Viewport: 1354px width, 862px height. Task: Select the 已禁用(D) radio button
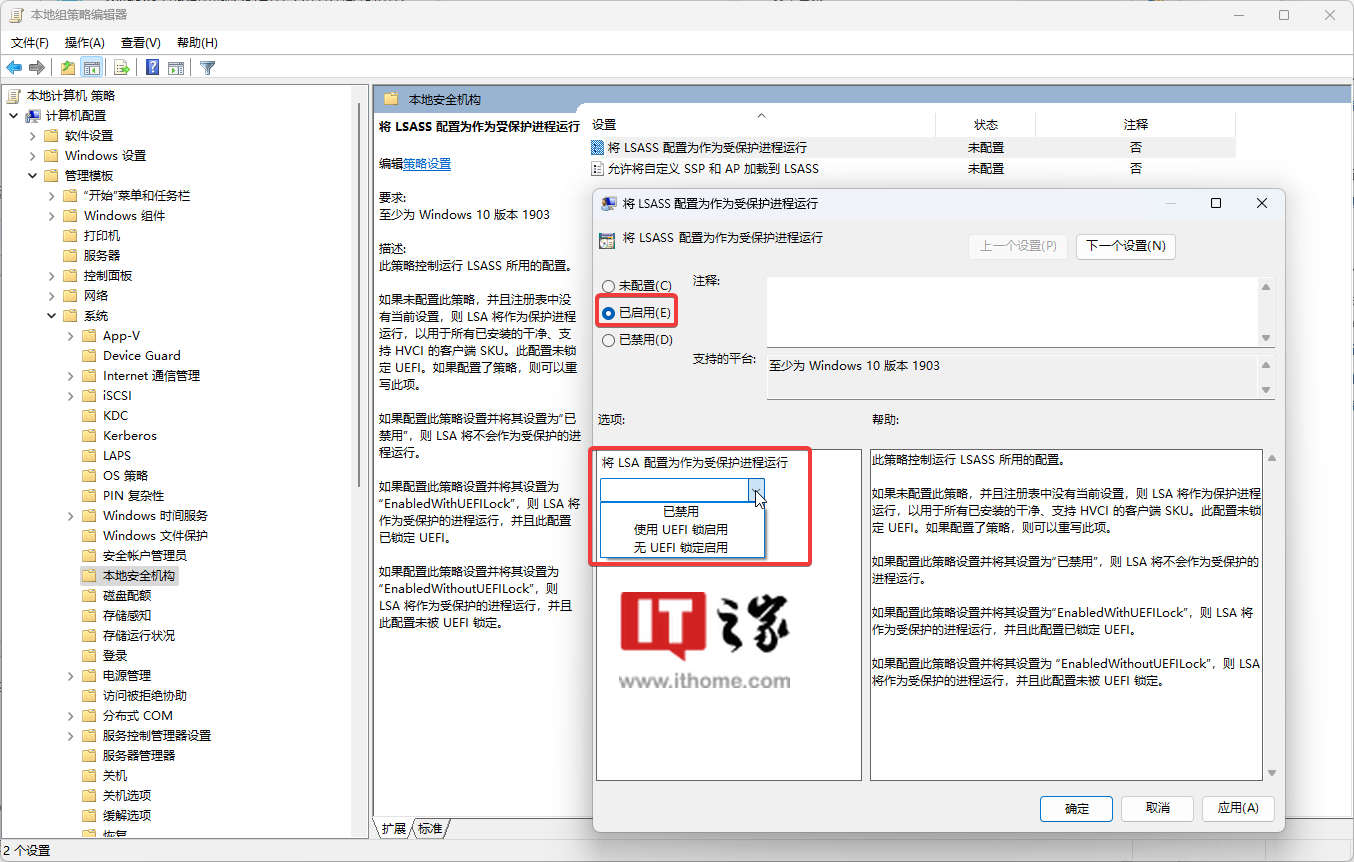tap(608, 340)
